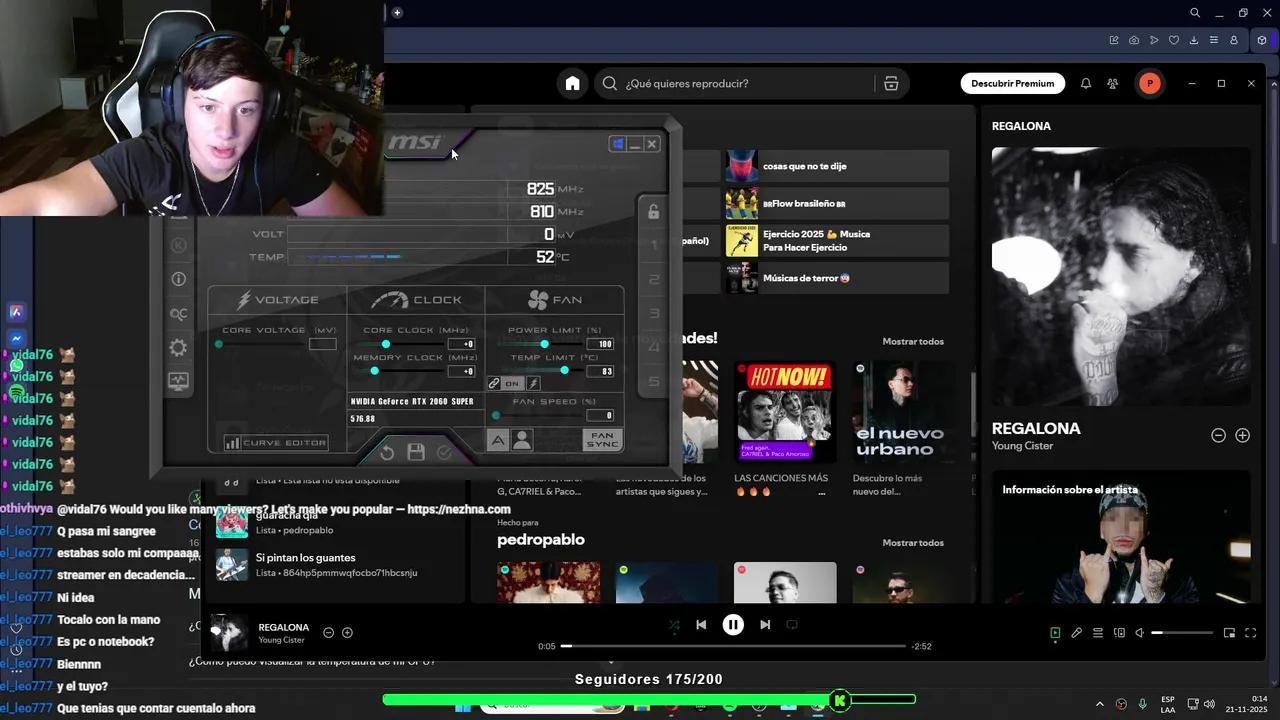
Task: Click Mostrar todos beside pedropablo section
Action: pyautogui.click(x=913, y=543)
